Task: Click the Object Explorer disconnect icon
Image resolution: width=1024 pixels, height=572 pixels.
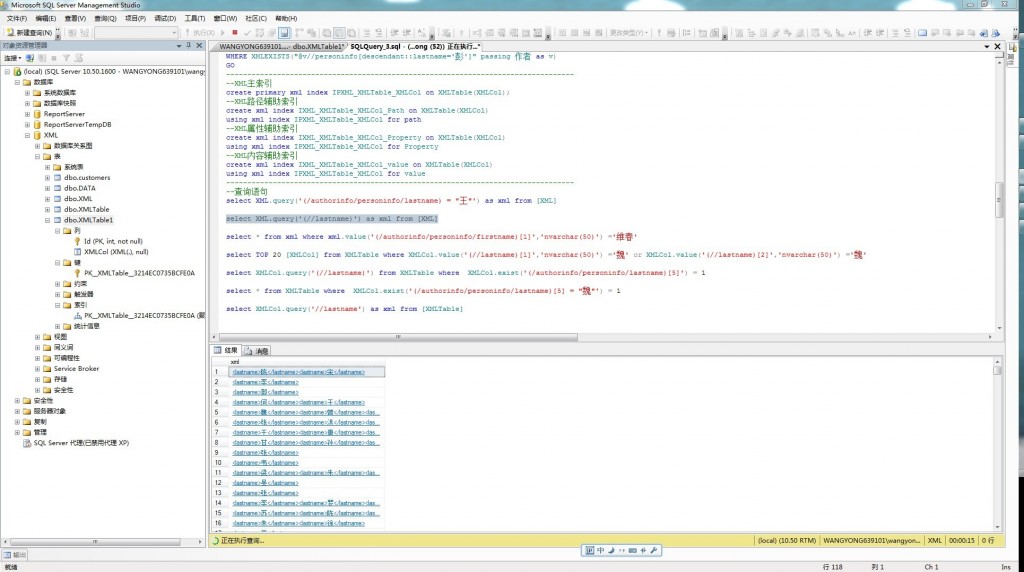Action: (42, 58)
